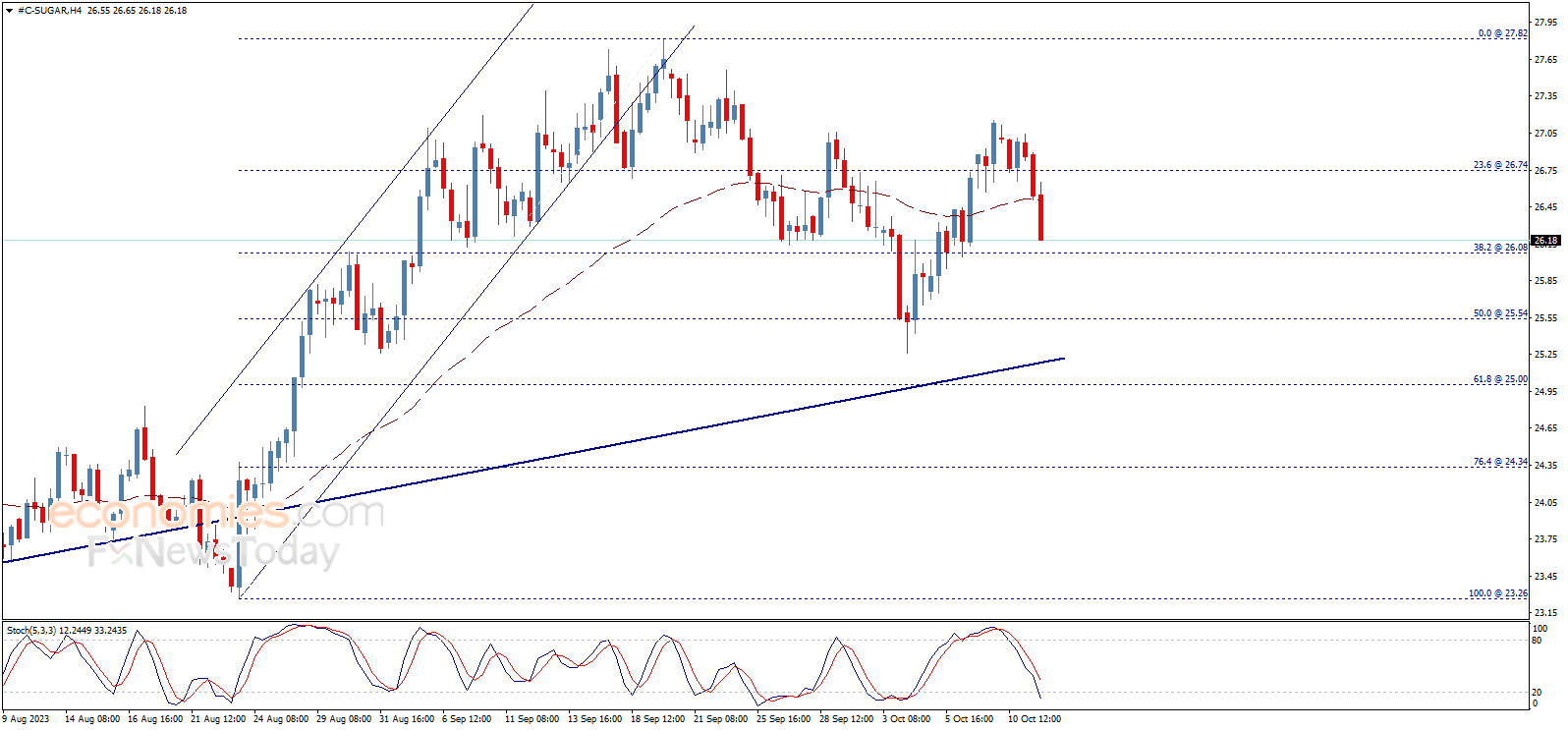Image resolution: width=1568 pixels, height=730 pixels.
Task: Click the 27.05 price axis value
Action: point(1545,134)
